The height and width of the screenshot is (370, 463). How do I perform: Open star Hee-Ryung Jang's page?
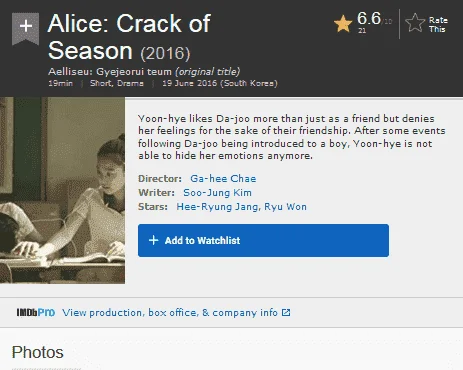click(x=218, y=207)
